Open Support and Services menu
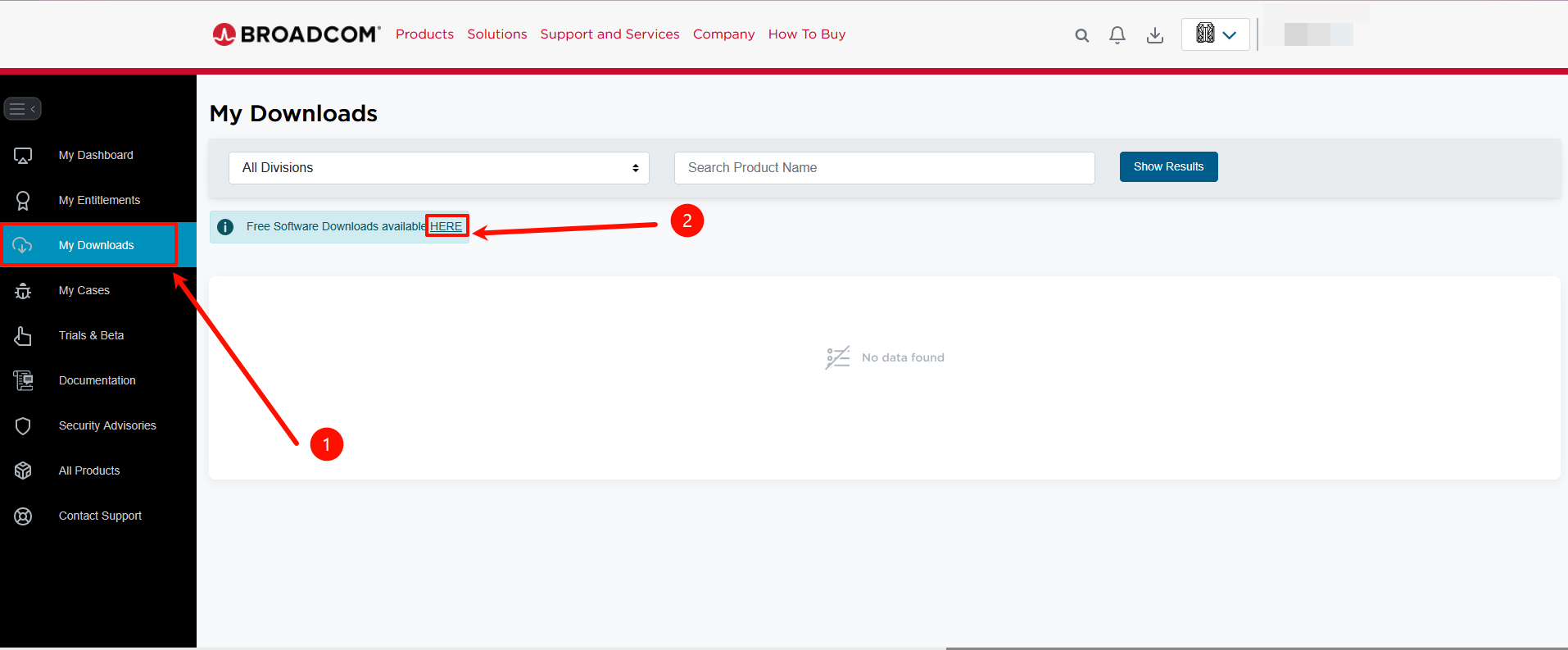The height and width of the screenshot is (650, 1568). (610, 34)
